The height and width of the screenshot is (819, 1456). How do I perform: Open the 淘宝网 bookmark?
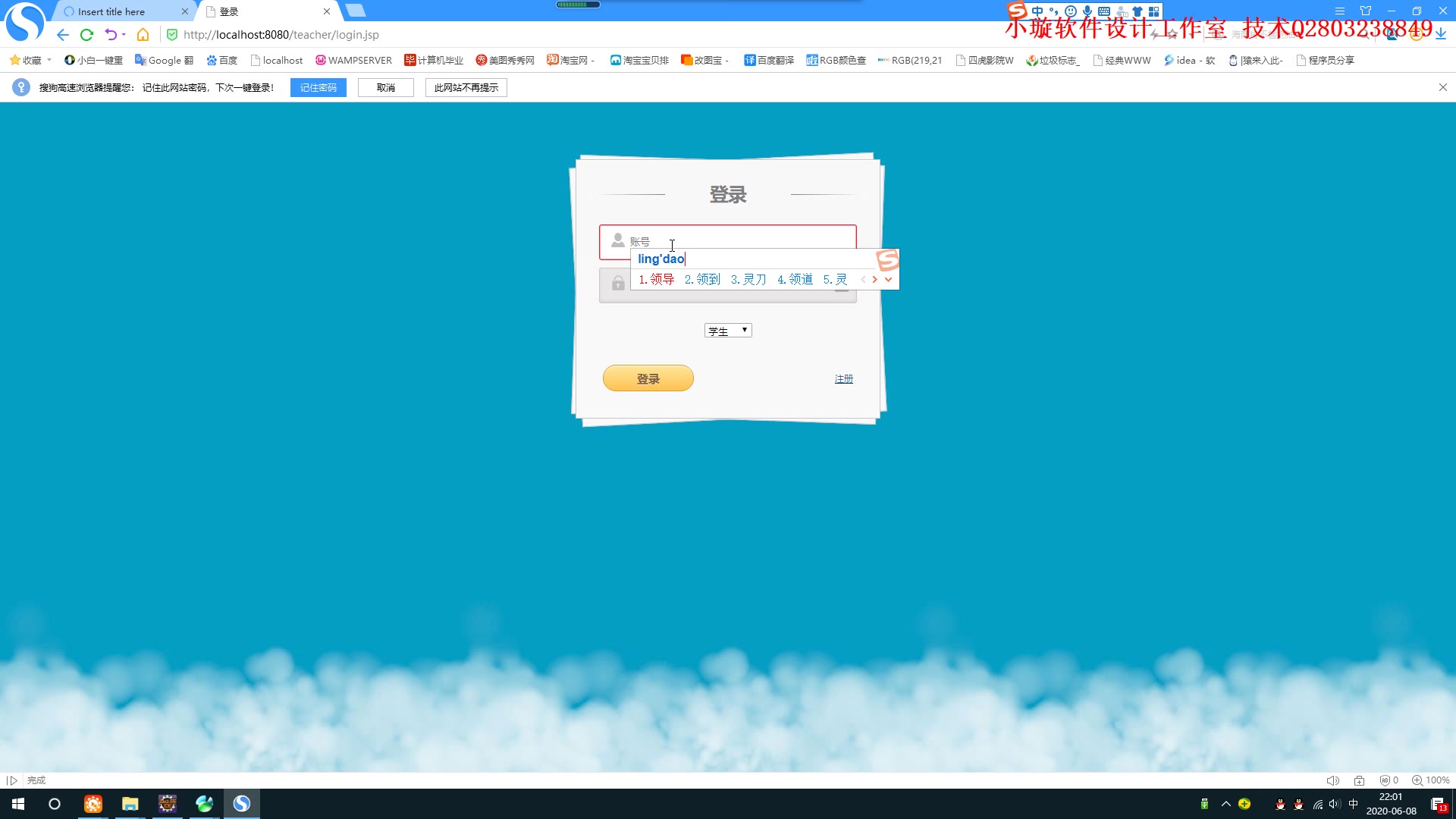coord(570,60)
